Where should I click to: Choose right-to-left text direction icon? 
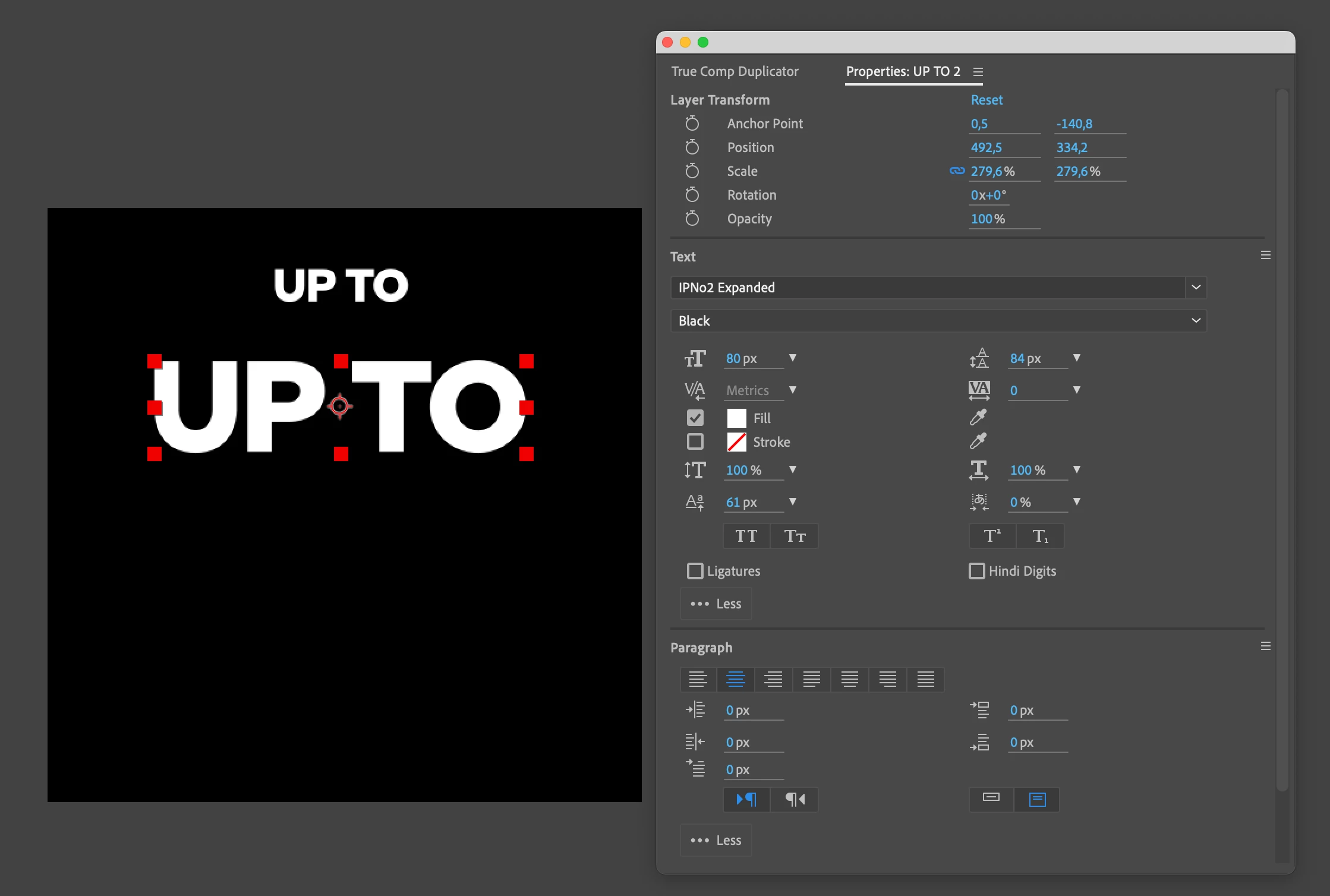[795, 799]
